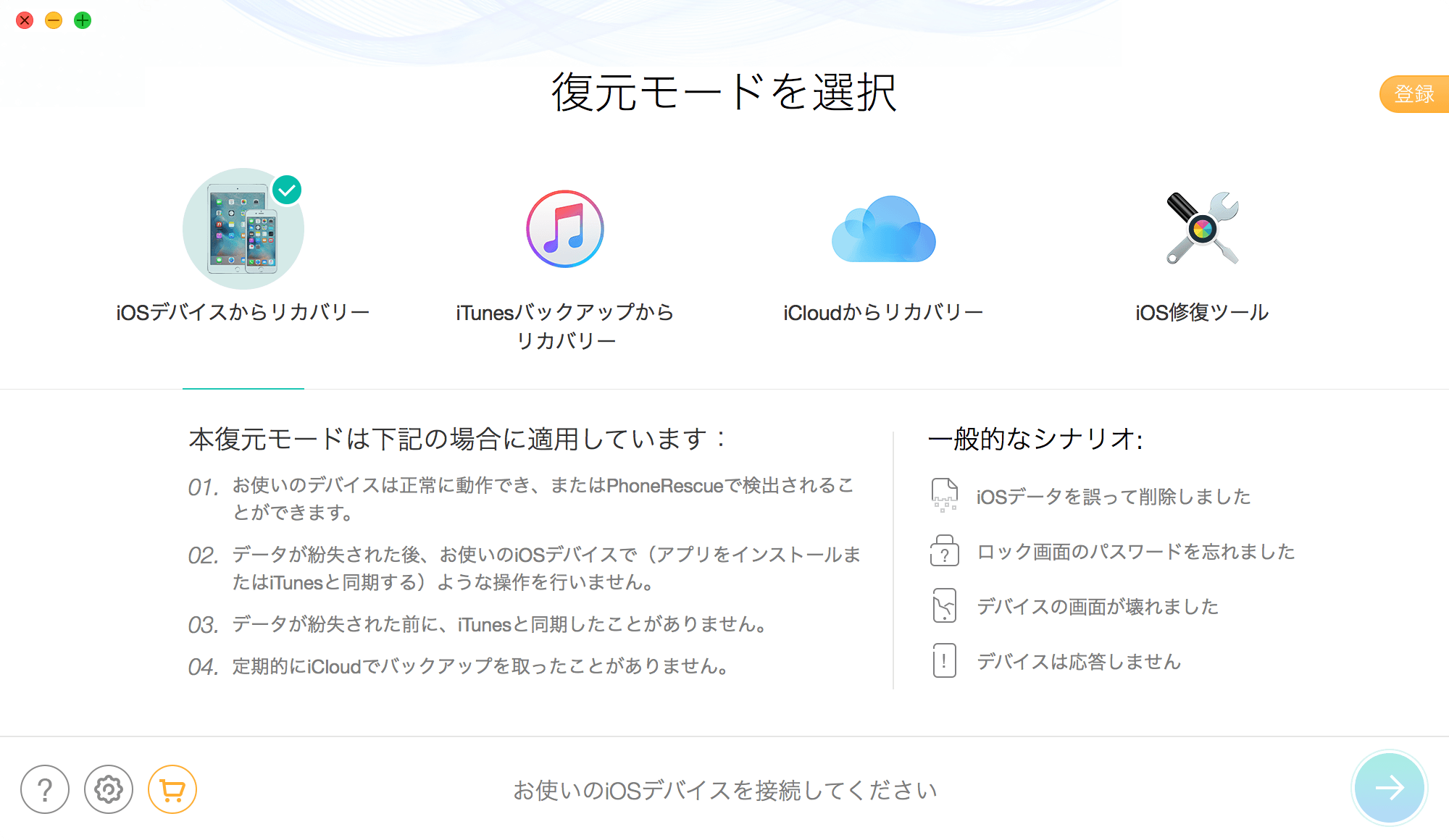Click the green checkmark on iOS device

pos(288,190)
